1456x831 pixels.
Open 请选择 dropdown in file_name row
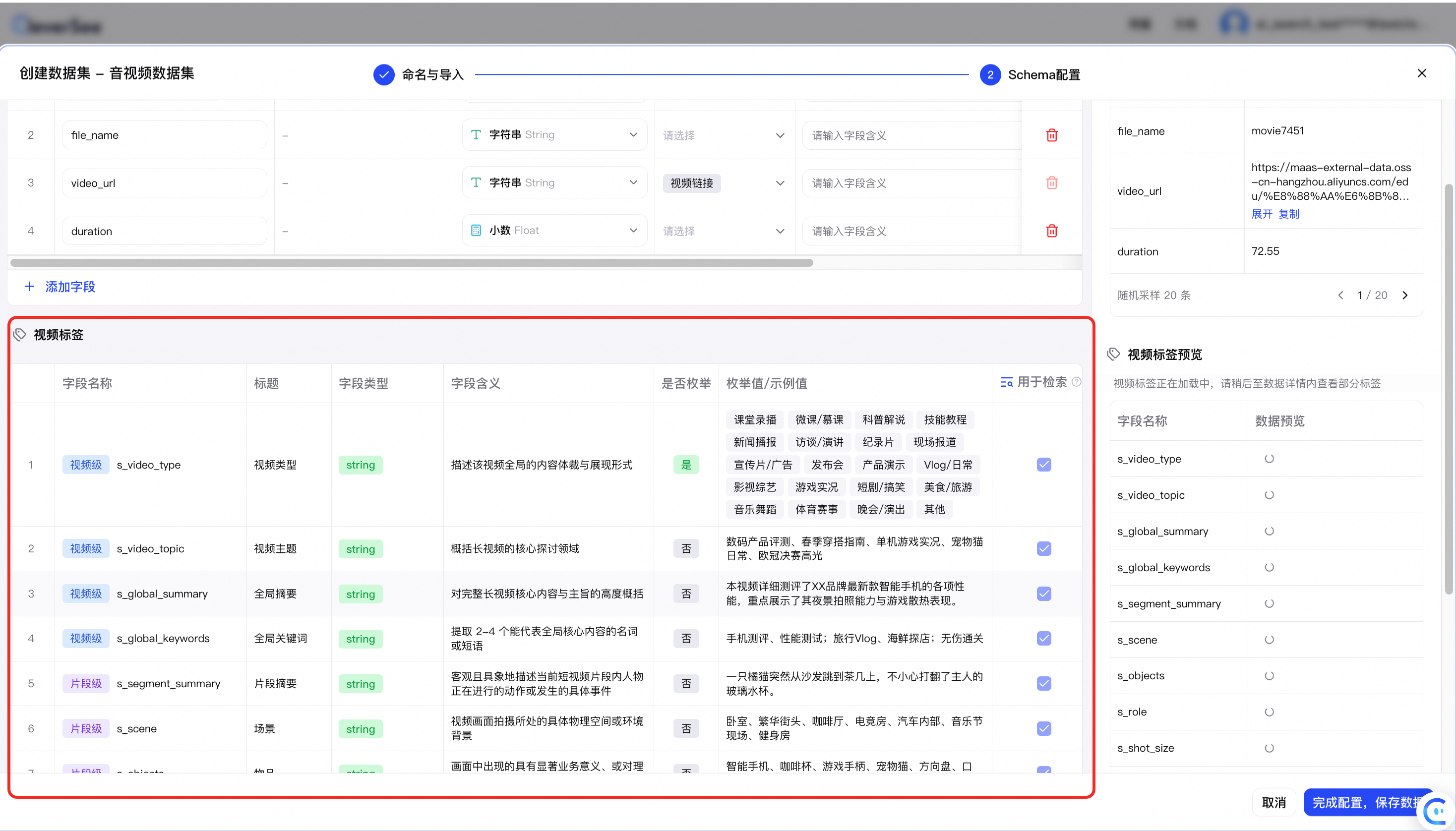724,135
